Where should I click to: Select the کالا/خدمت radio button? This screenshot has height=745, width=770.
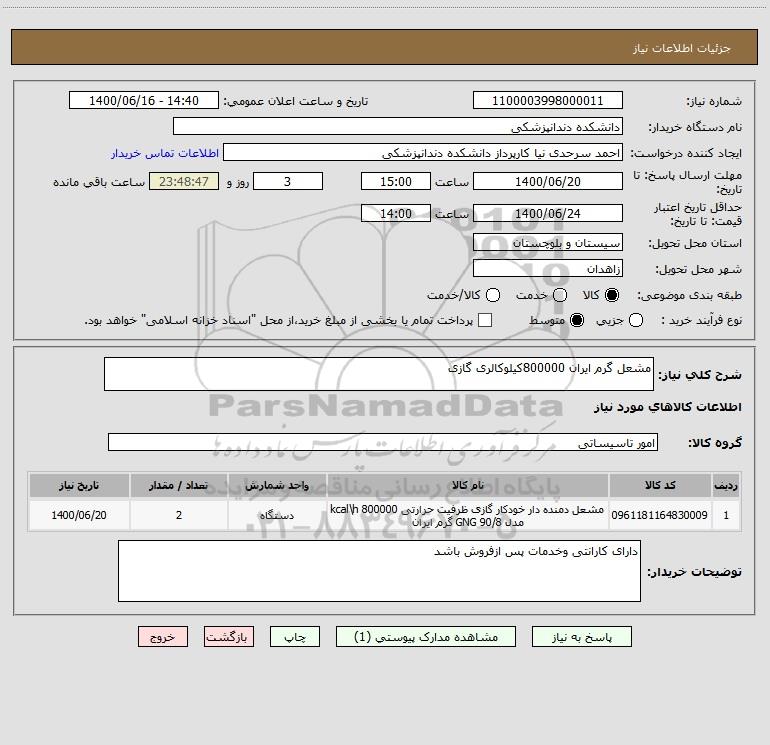coord(493,295)
